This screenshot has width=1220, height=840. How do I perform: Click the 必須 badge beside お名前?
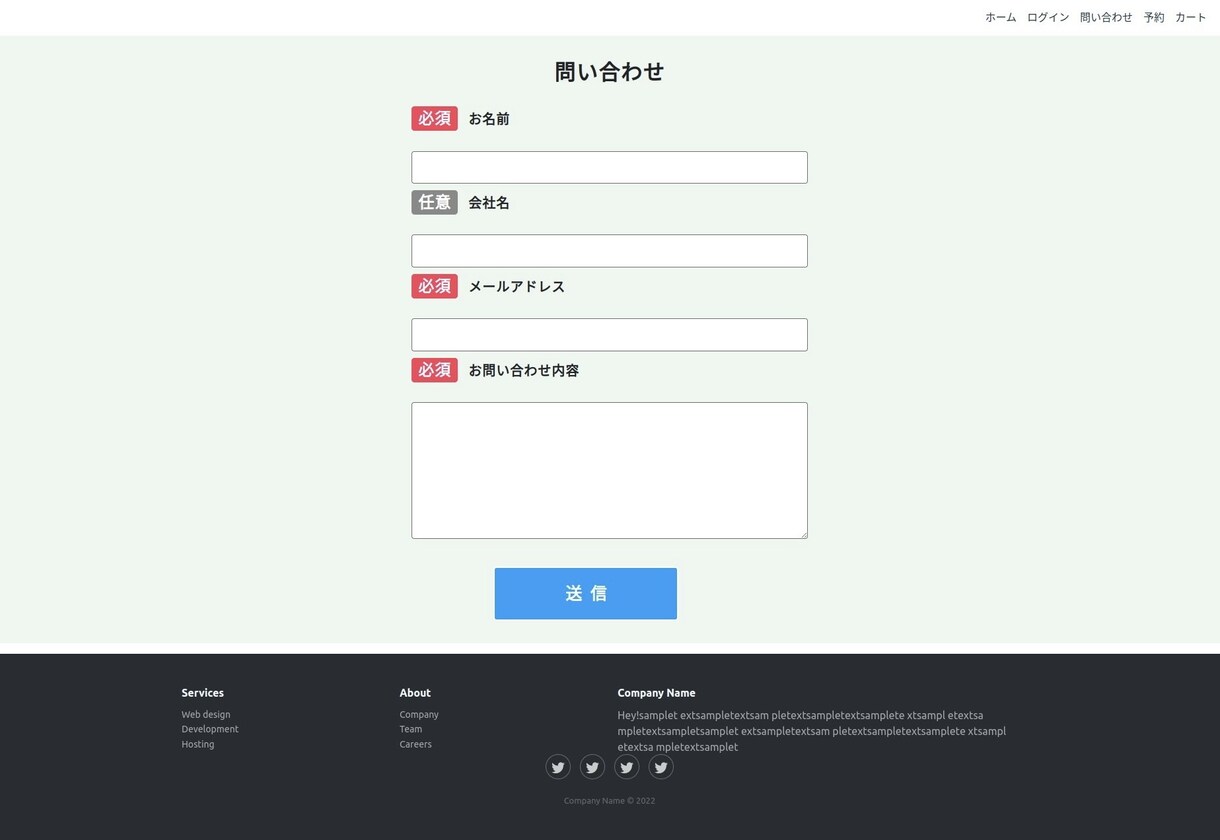click(x=434, y=118)
